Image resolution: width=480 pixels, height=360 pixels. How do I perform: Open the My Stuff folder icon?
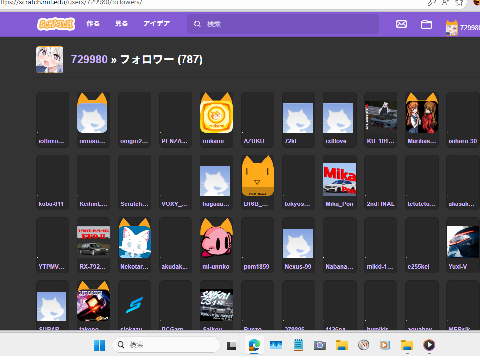pos(426,24)
